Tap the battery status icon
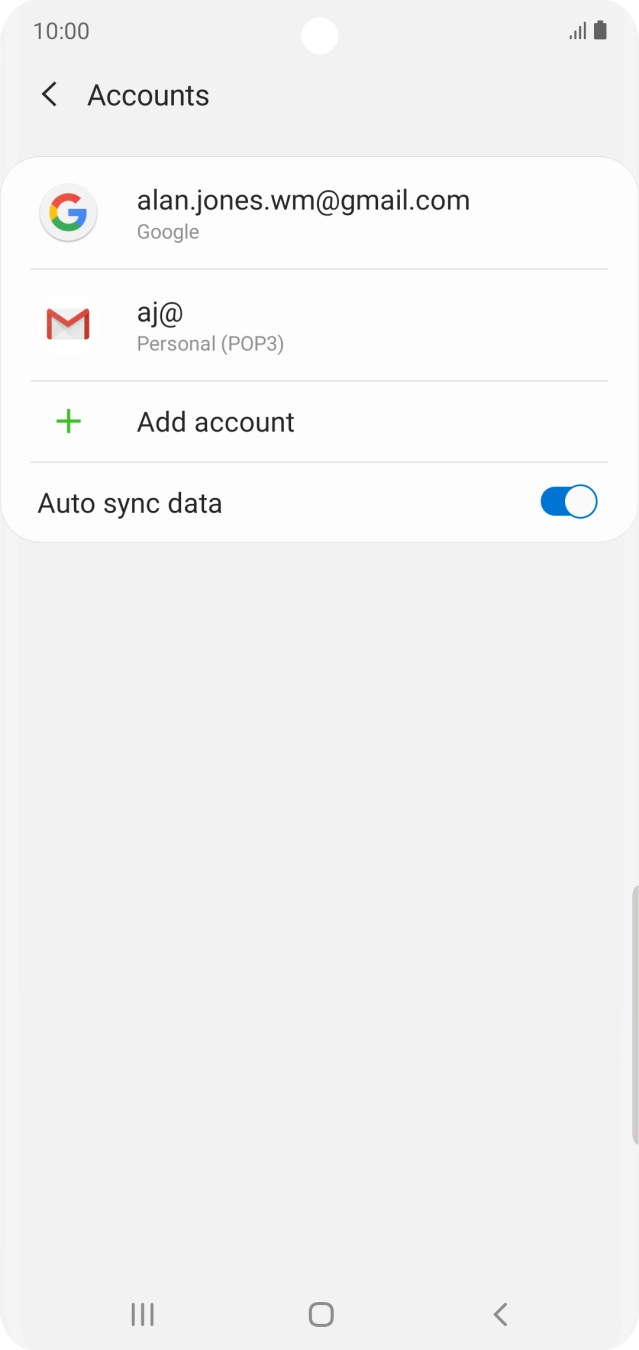 pyautogui.click(x=600, y=31)
